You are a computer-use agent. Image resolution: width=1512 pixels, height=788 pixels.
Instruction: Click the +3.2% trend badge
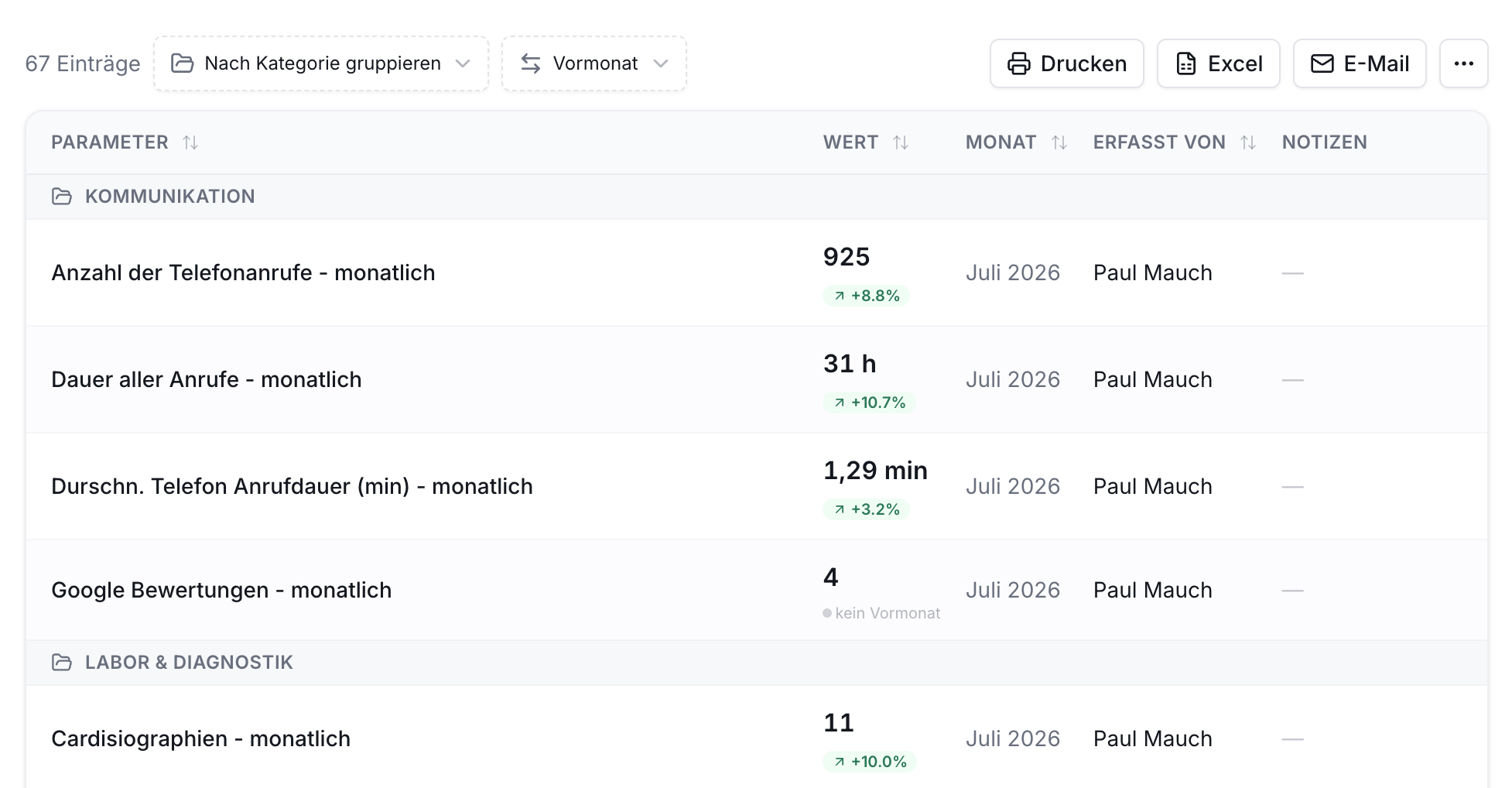tap(867, 509)
